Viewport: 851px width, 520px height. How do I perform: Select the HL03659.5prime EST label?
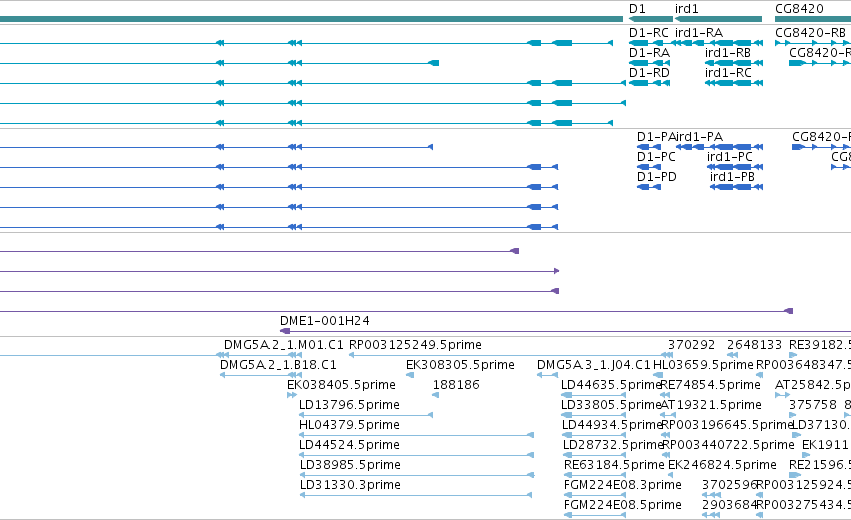tap(704, 365)
